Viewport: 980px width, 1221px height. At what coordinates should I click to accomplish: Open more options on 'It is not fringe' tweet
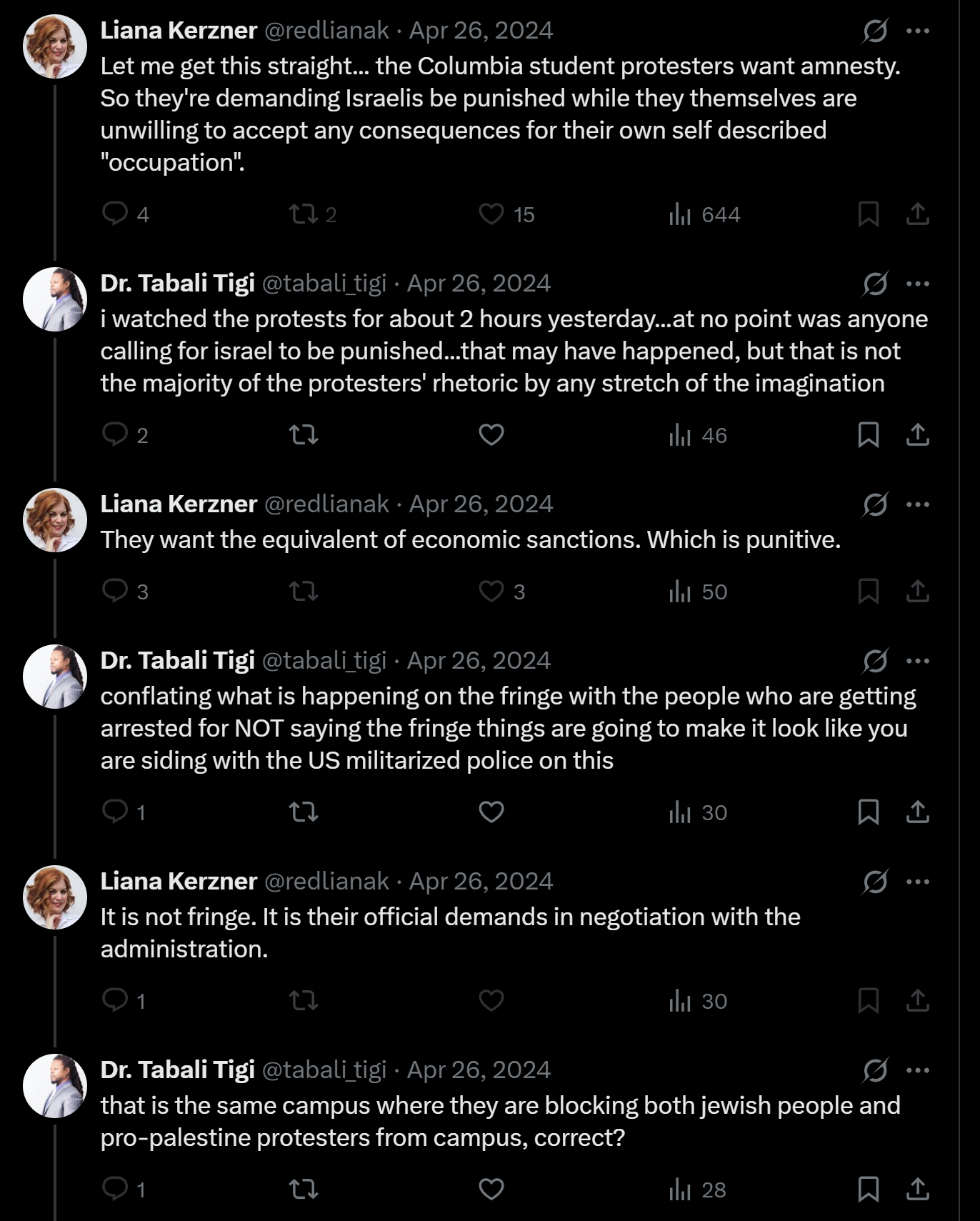[918, 882]
